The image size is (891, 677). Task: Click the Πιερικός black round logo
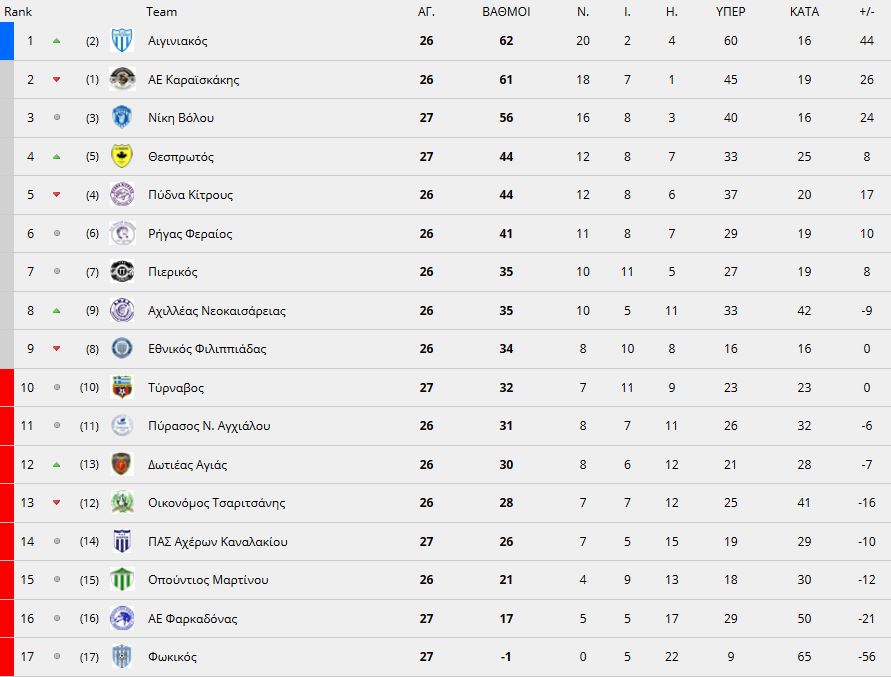point(122,271)
